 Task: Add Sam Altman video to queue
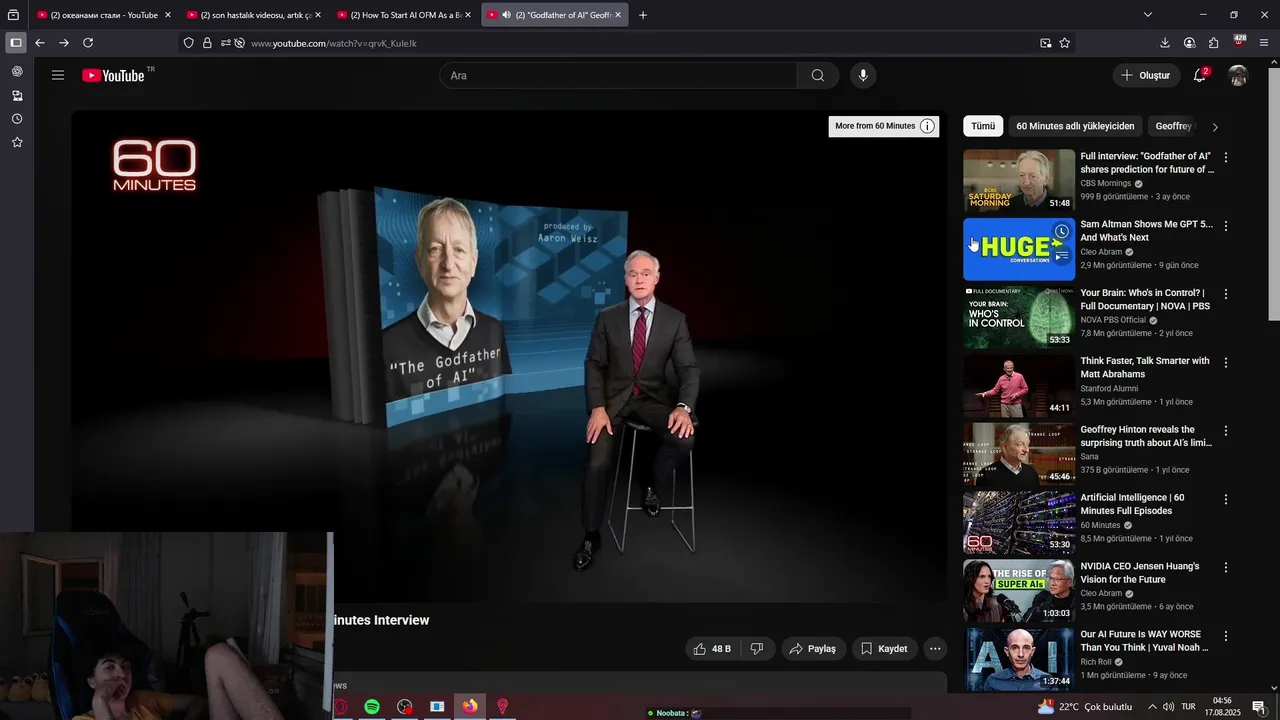pos(1062,256)
